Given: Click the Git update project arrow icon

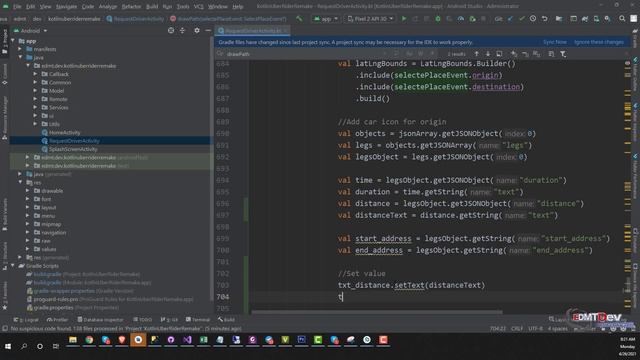Looking at the screenshot, I should (511, 19).
